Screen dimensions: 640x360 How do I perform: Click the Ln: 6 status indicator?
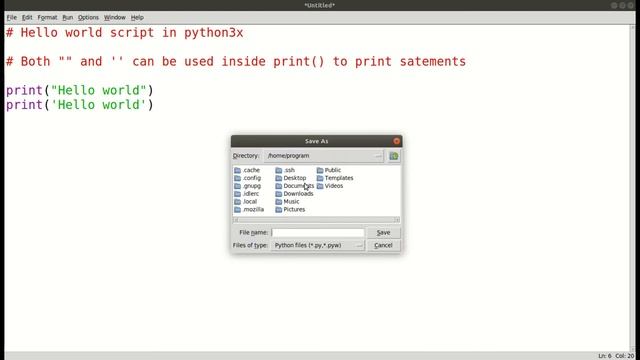[x=604, y=356]
